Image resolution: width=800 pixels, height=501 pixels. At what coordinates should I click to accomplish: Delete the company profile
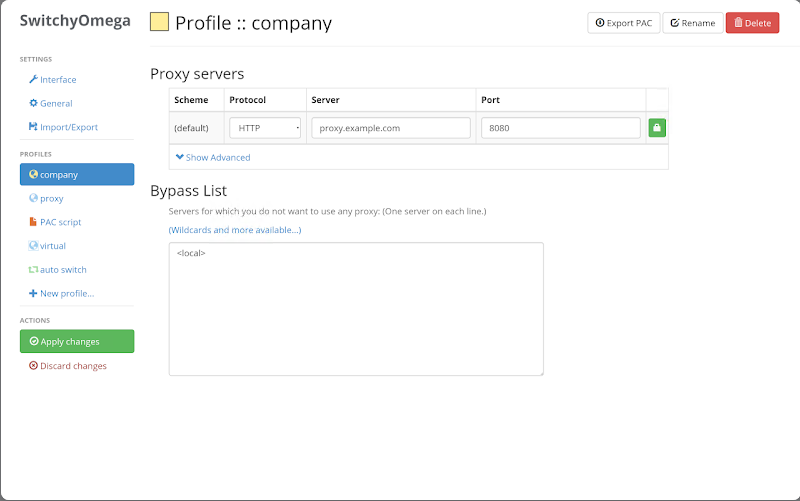coord(753,23)
